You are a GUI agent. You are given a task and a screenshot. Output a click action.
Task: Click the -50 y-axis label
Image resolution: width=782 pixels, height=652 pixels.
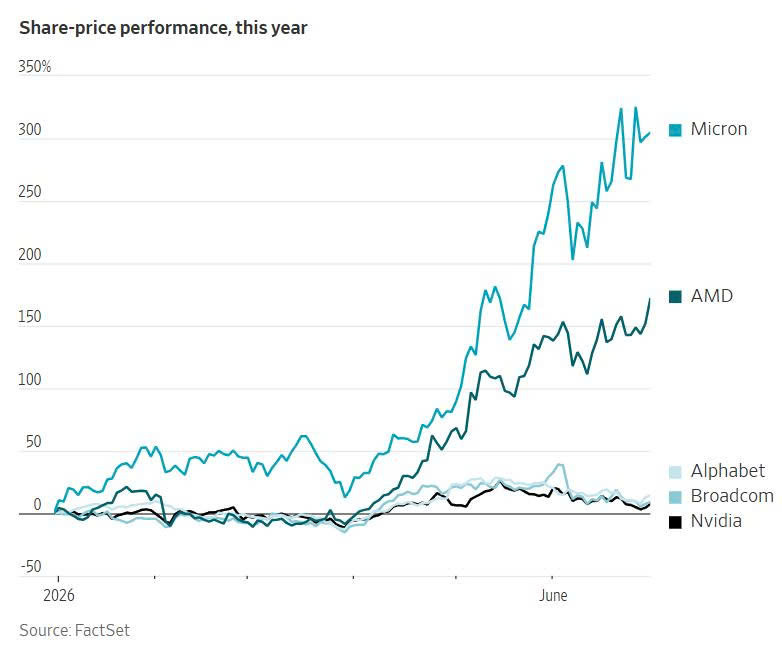[31, 567]
